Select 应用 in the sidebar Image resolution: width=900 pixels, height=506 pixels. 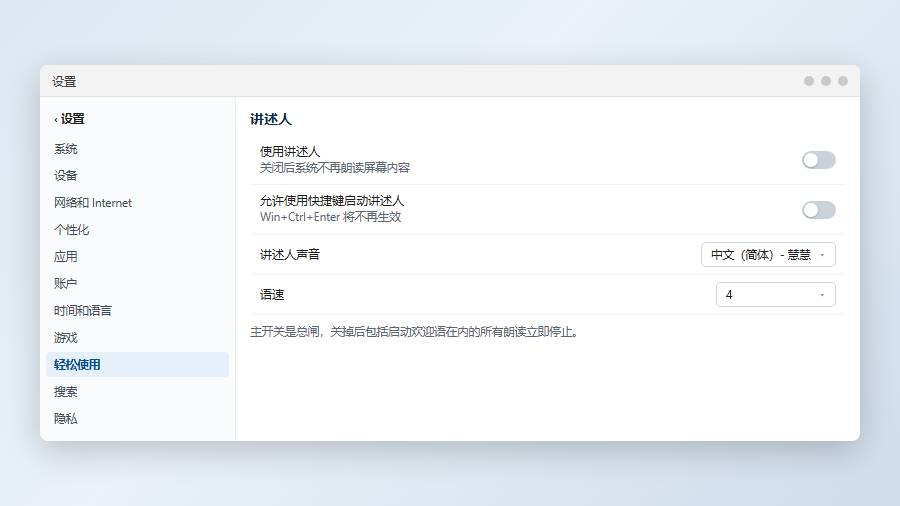[x=137, y=256]
